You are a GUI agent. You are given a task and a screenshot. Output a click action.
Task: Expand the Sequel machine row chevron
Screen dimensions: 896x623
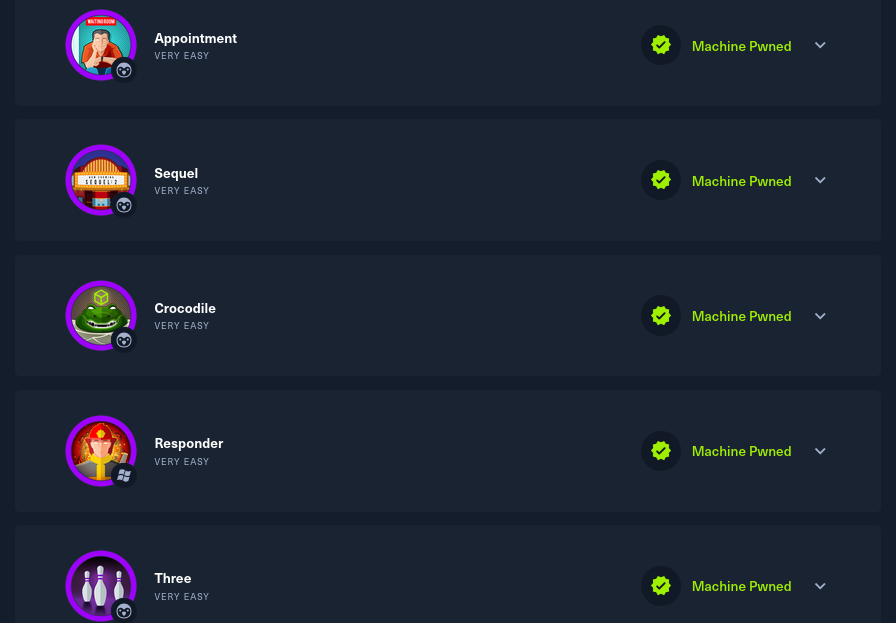820,180
